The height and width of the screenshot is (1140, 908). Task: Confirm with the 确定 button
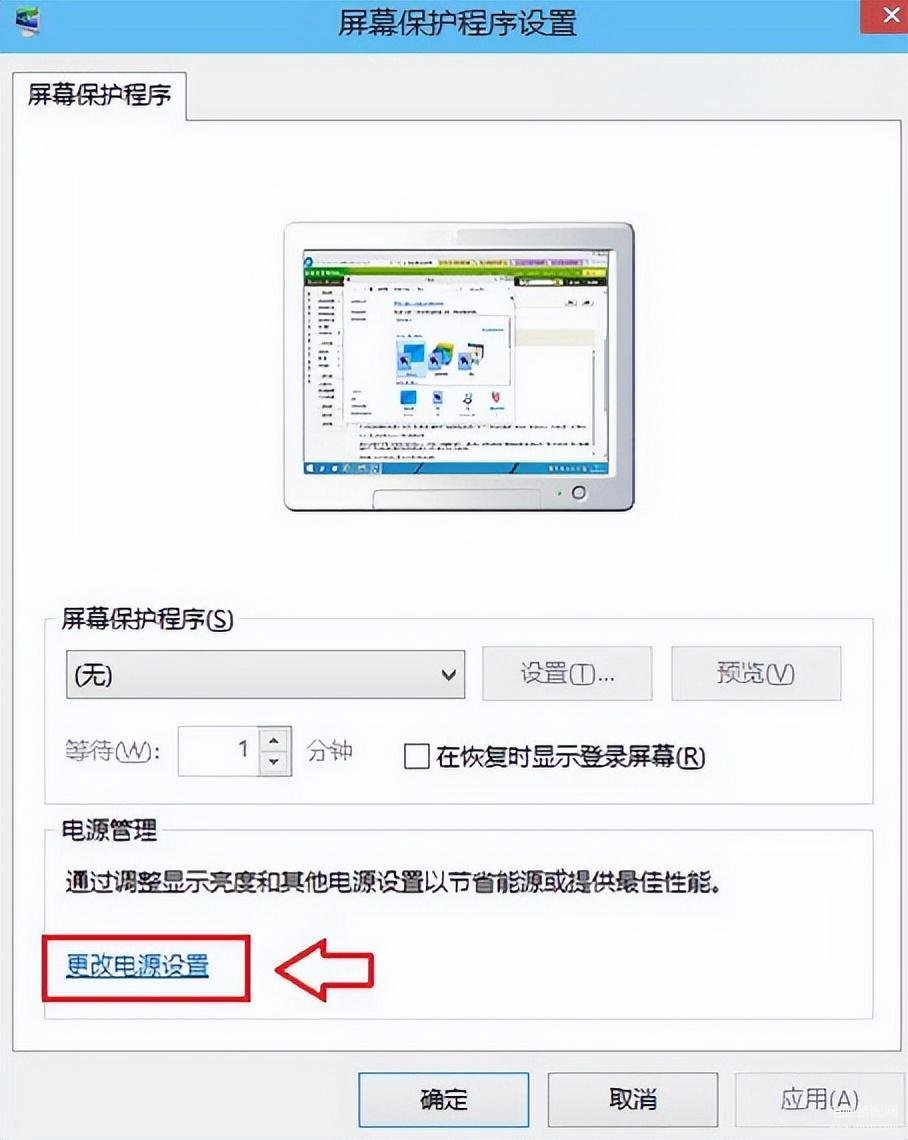443,1099
